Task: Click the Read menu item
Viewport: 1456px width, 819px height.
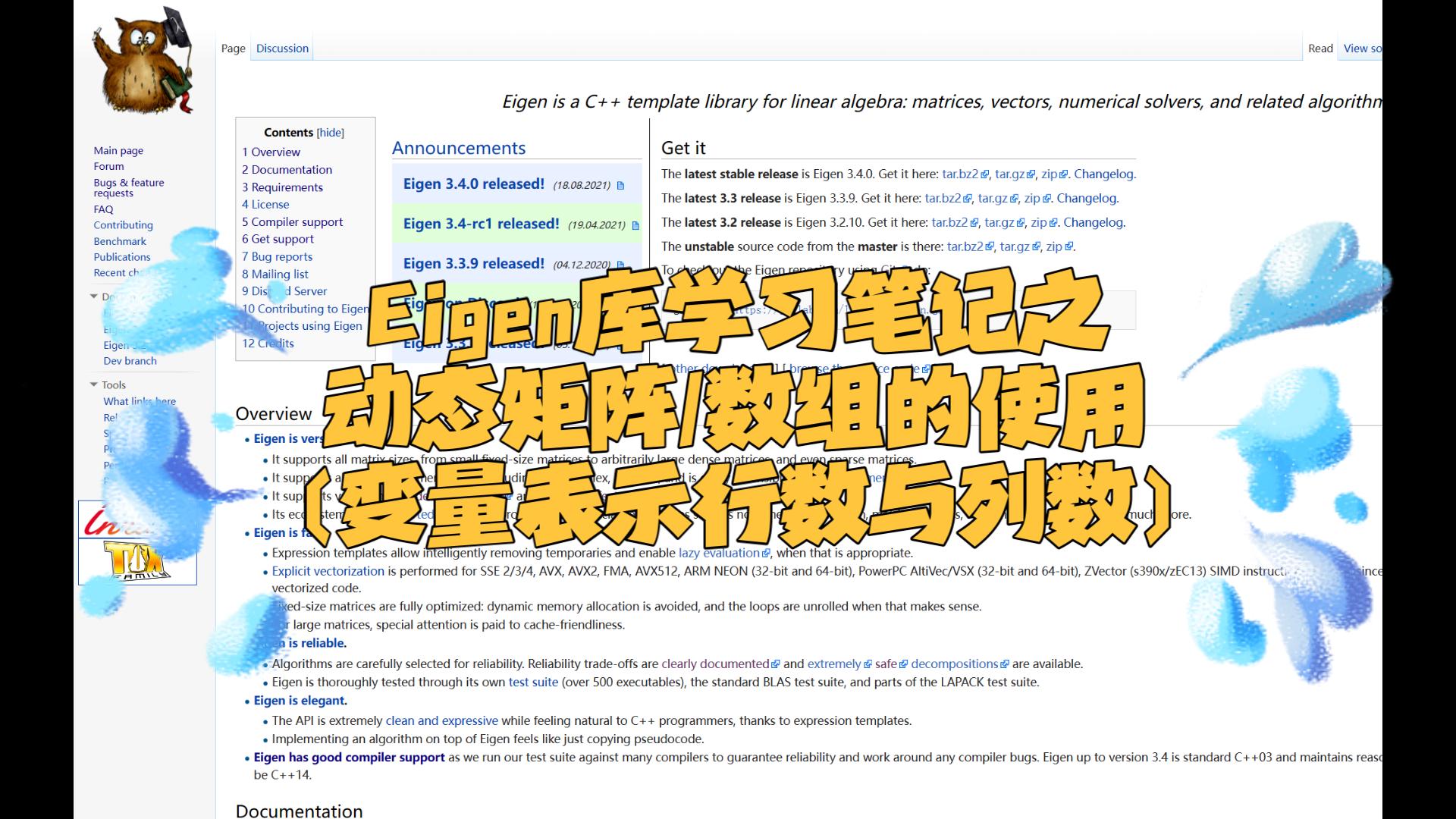Action: click(1320, 47)
